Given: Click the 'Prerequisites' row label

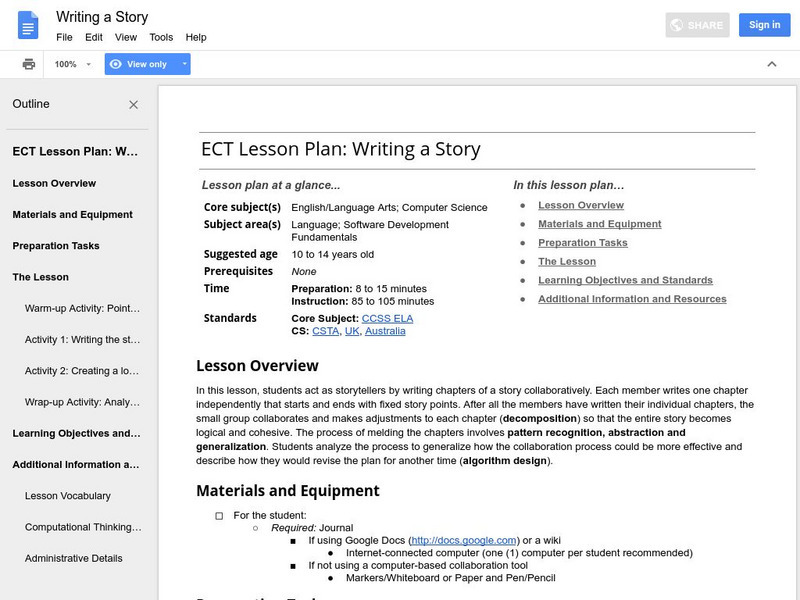Looking at the screenshot, I should [x=238, y=271].
